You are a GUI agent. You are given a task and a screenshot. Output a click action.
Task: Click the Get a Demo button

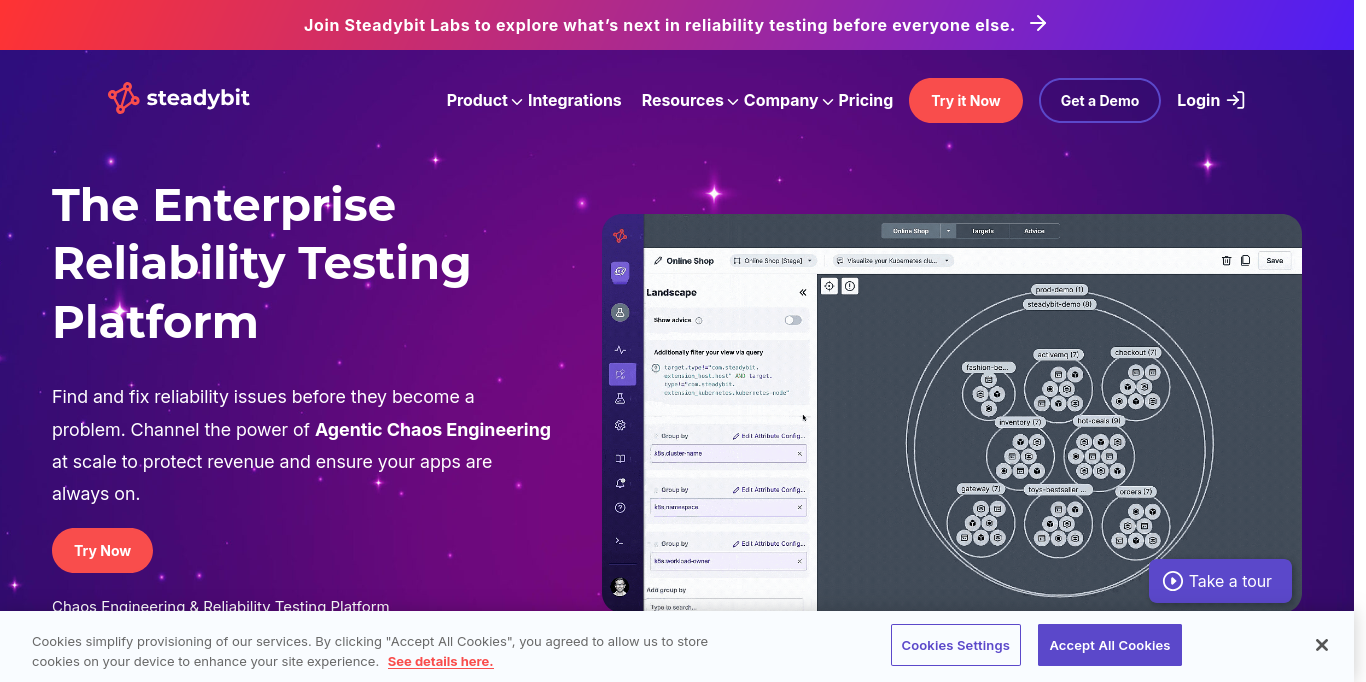click(x=1100, y=100)
